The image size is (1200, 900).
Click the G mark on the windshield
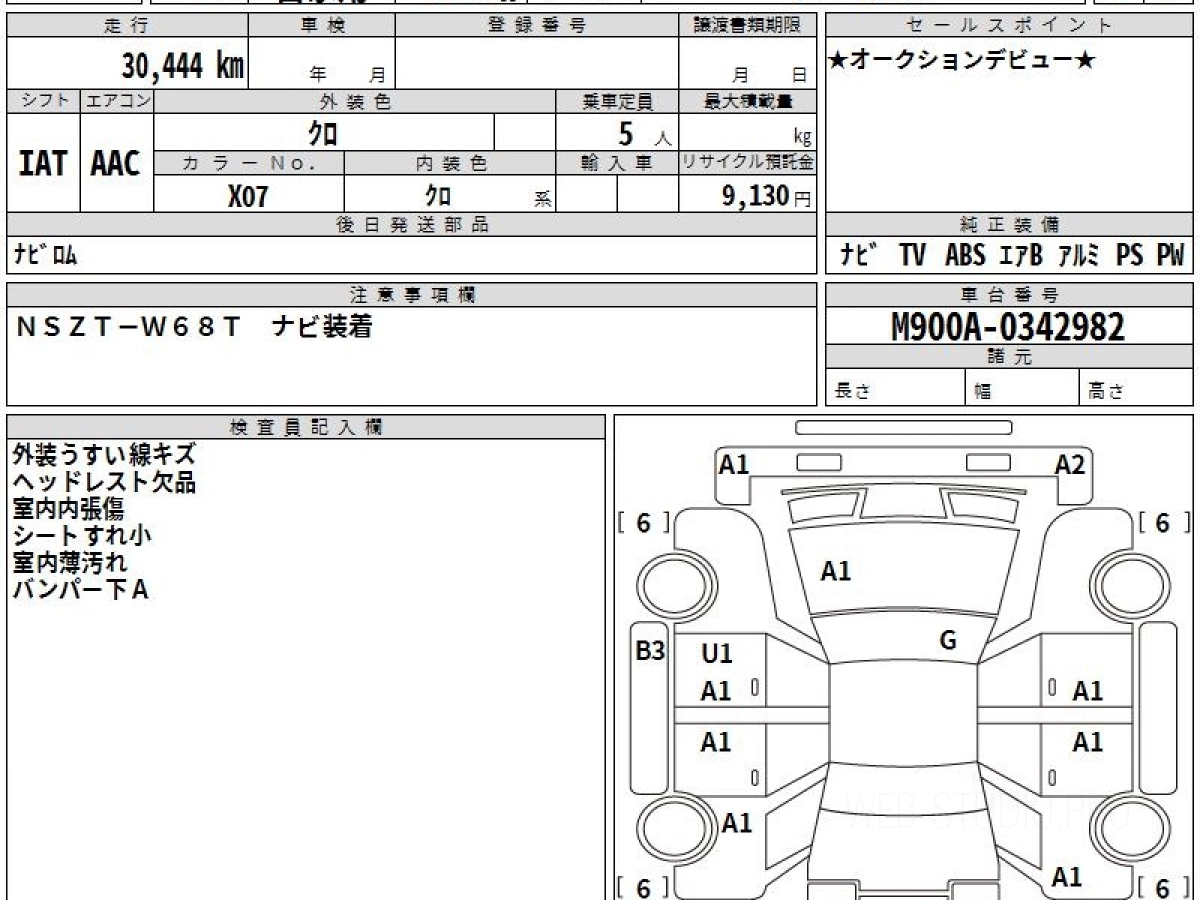coord(948,641)
